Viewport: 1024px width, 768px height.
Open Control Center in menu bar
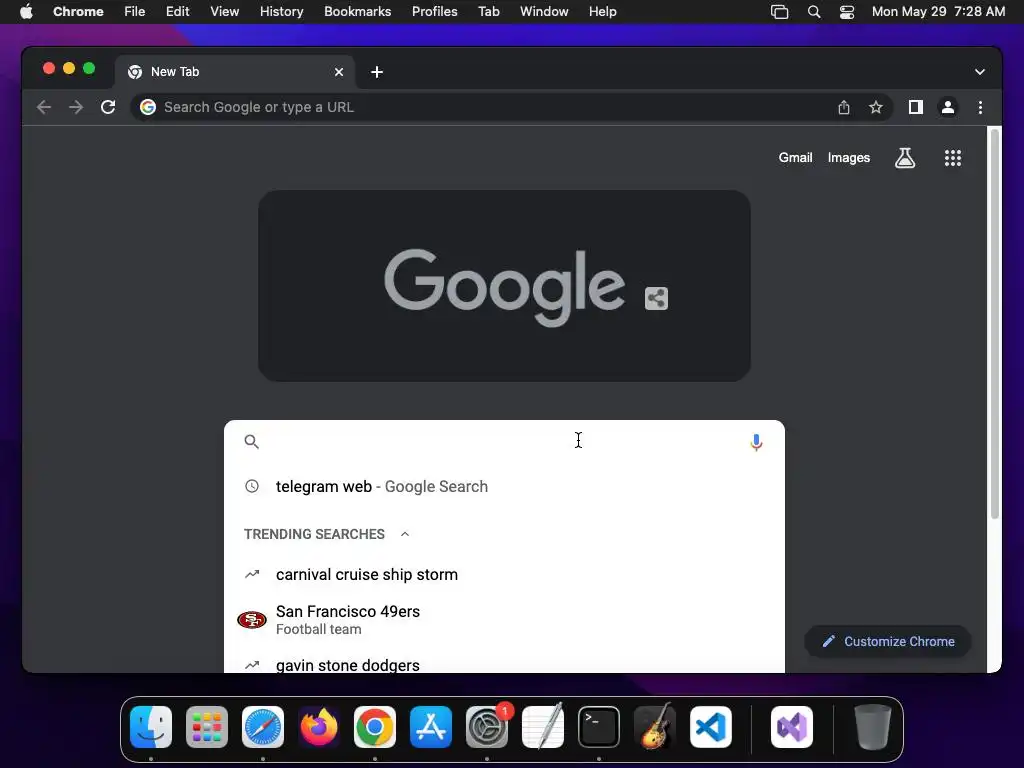[846, 12]
